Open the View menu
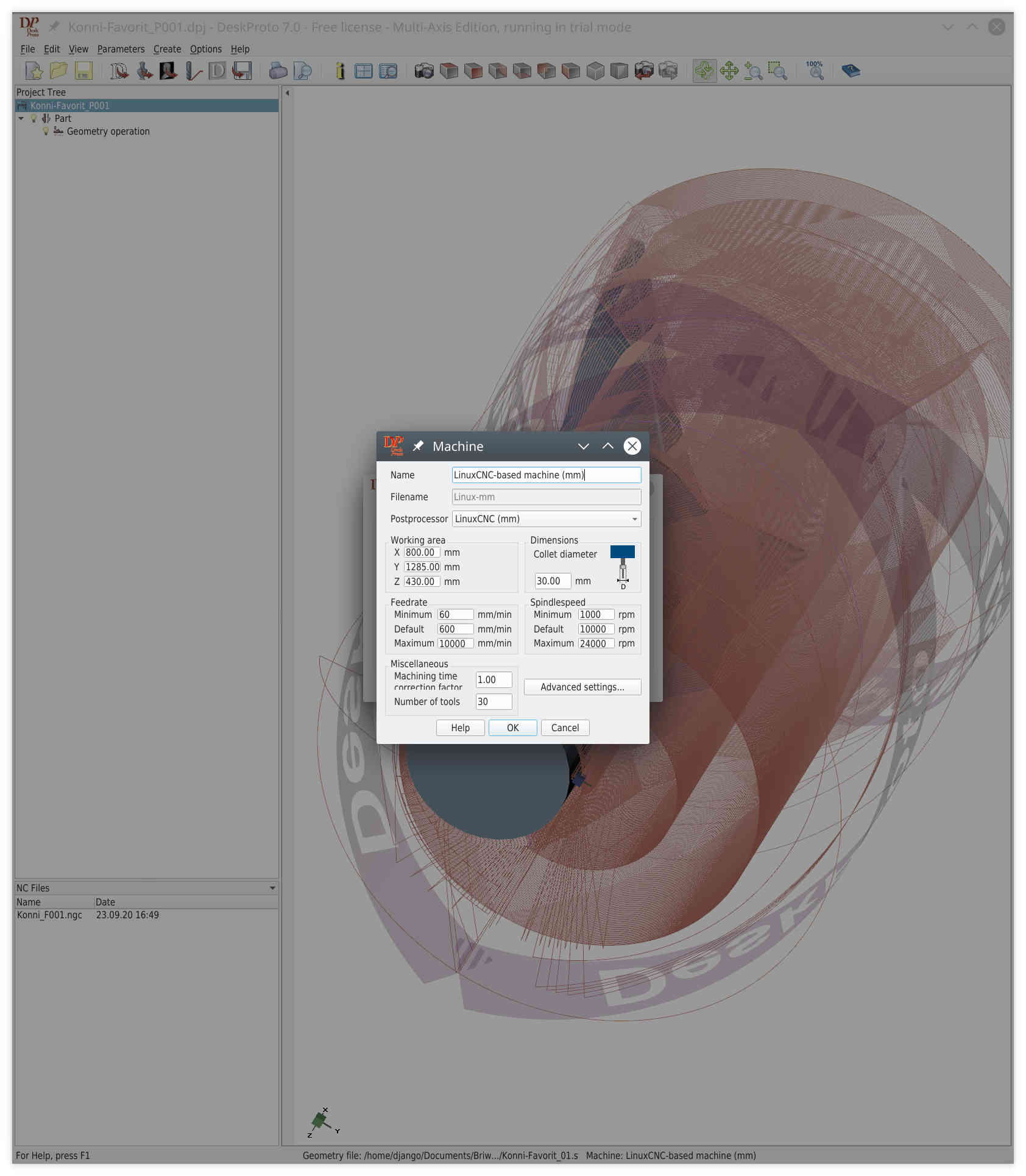 tap(78, 49)
